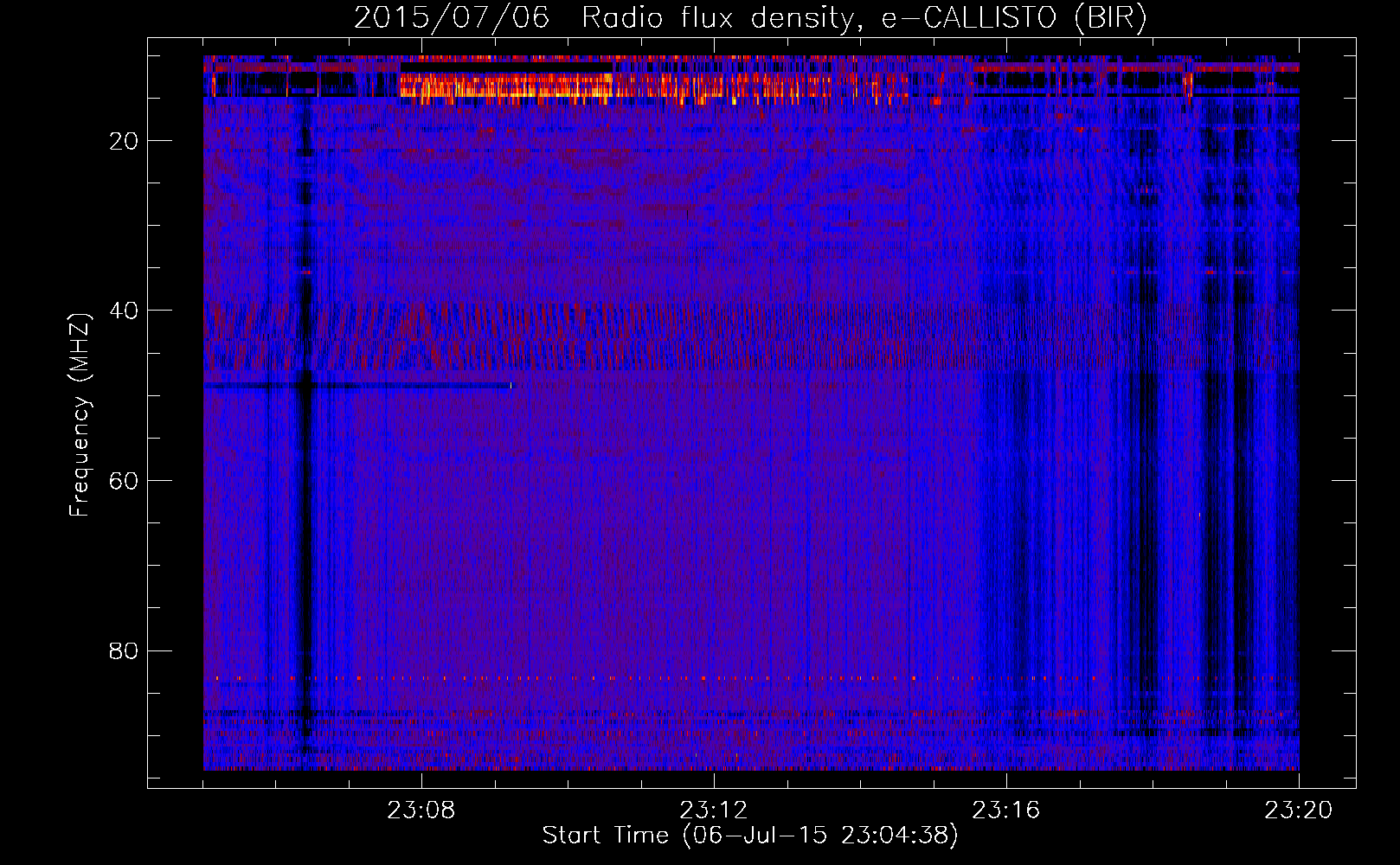Click the "60" frequency tick label
The width and height of the screenshot is (1400, 865).
tap(125, 481)
